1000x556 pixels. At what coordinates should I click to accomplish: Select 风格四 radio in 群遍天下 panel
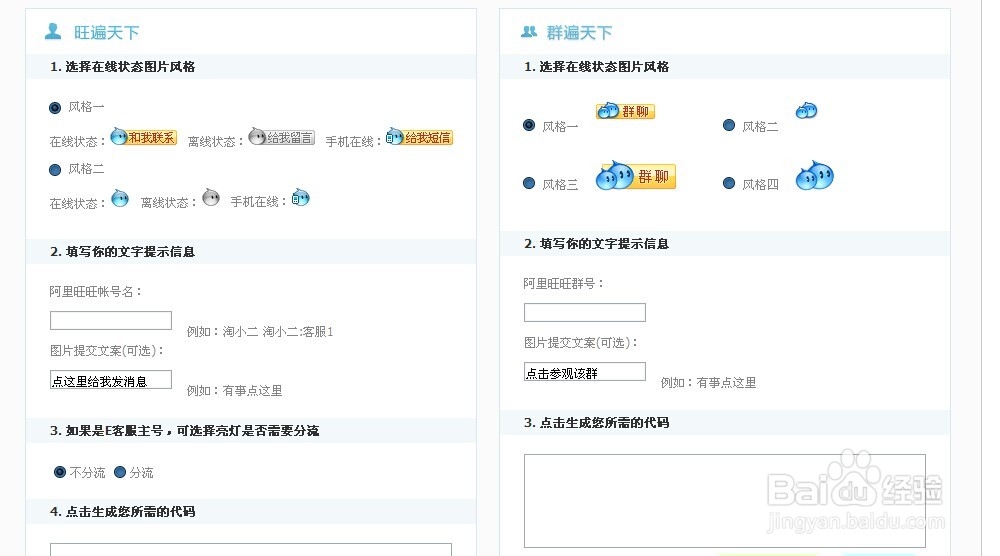729,183
